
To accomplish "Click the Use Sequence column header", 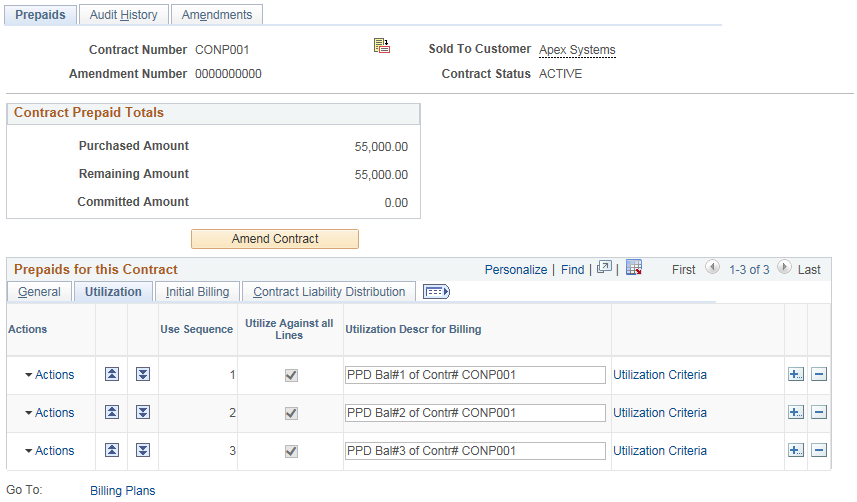I will pos(197,329).
